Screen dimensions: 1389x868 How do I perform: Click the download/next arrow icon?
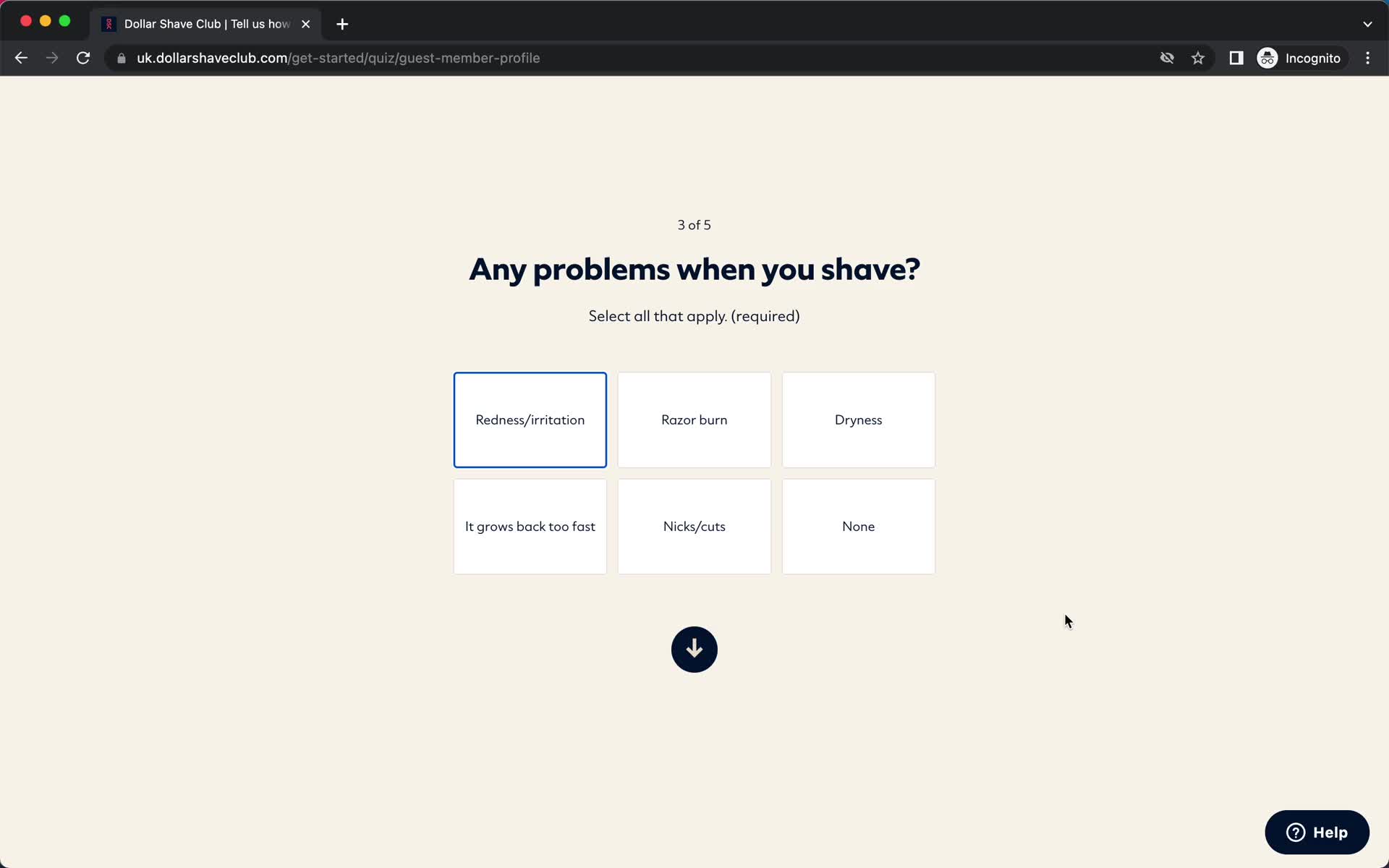694,649
